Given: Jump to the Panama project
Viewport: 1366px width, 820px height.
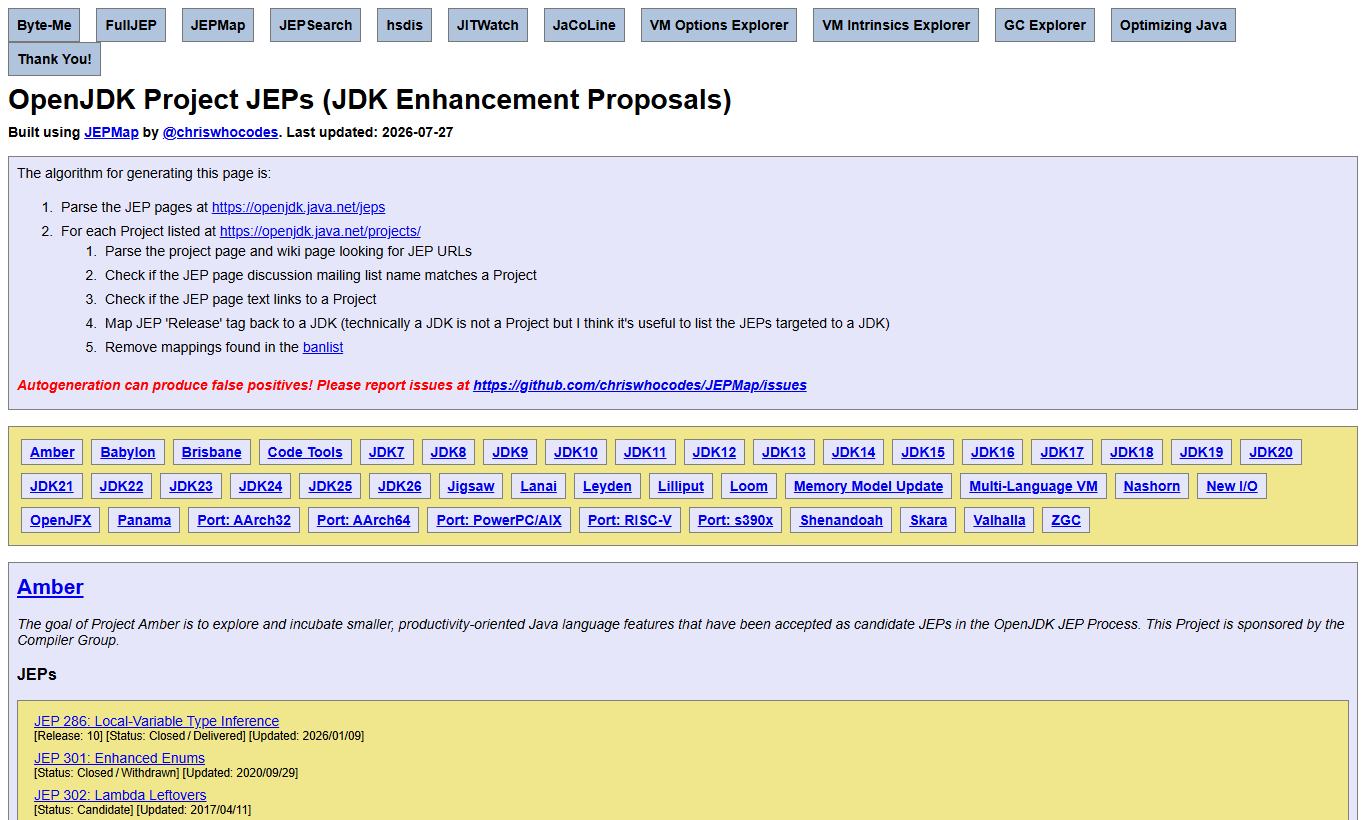Looking at the screenshot, I should point(144,520).
